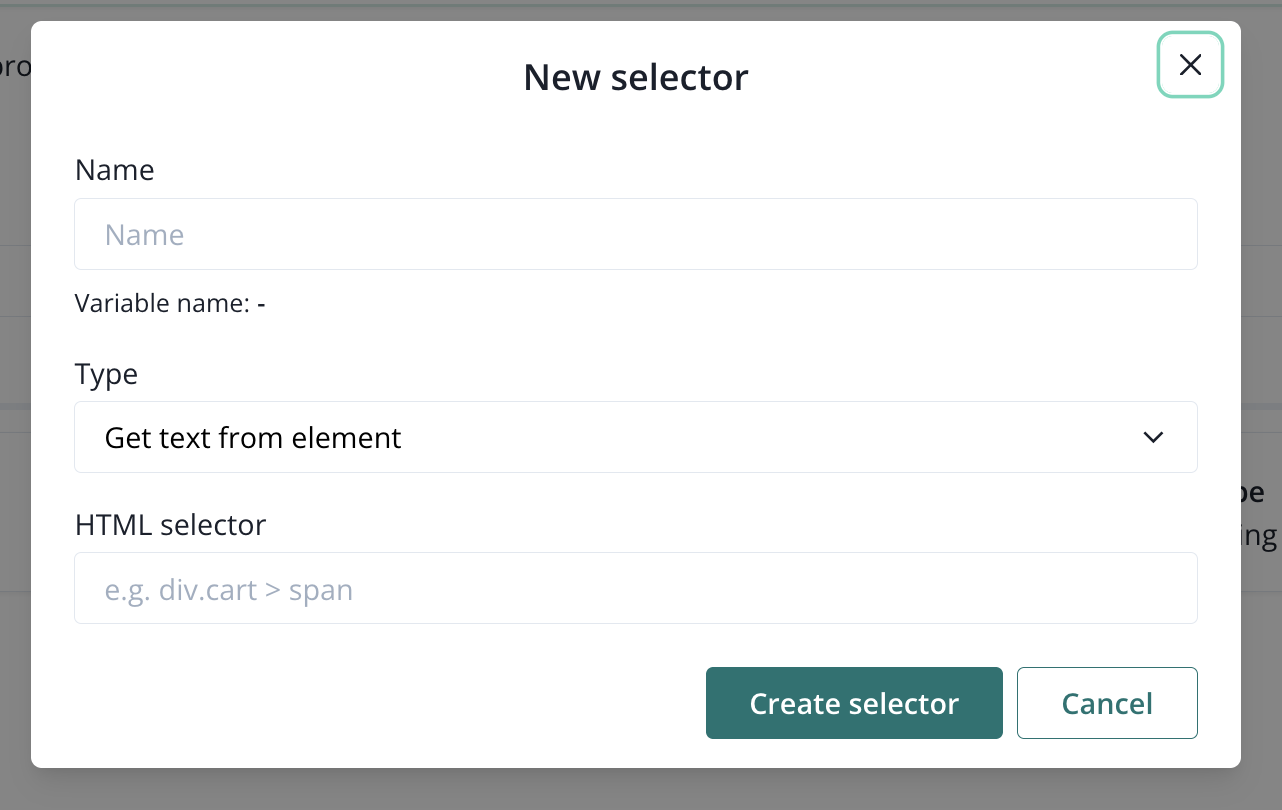1282x810 pixels.
Task: Close the New selector dialog with X
Action: click(1190, 65)
